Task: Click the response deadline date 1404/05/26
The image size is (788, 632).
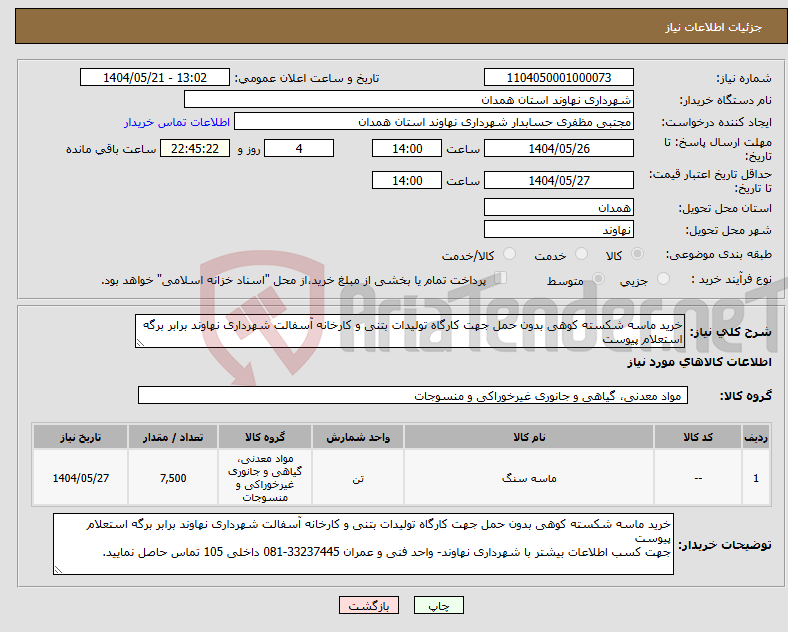Action: 558,148
